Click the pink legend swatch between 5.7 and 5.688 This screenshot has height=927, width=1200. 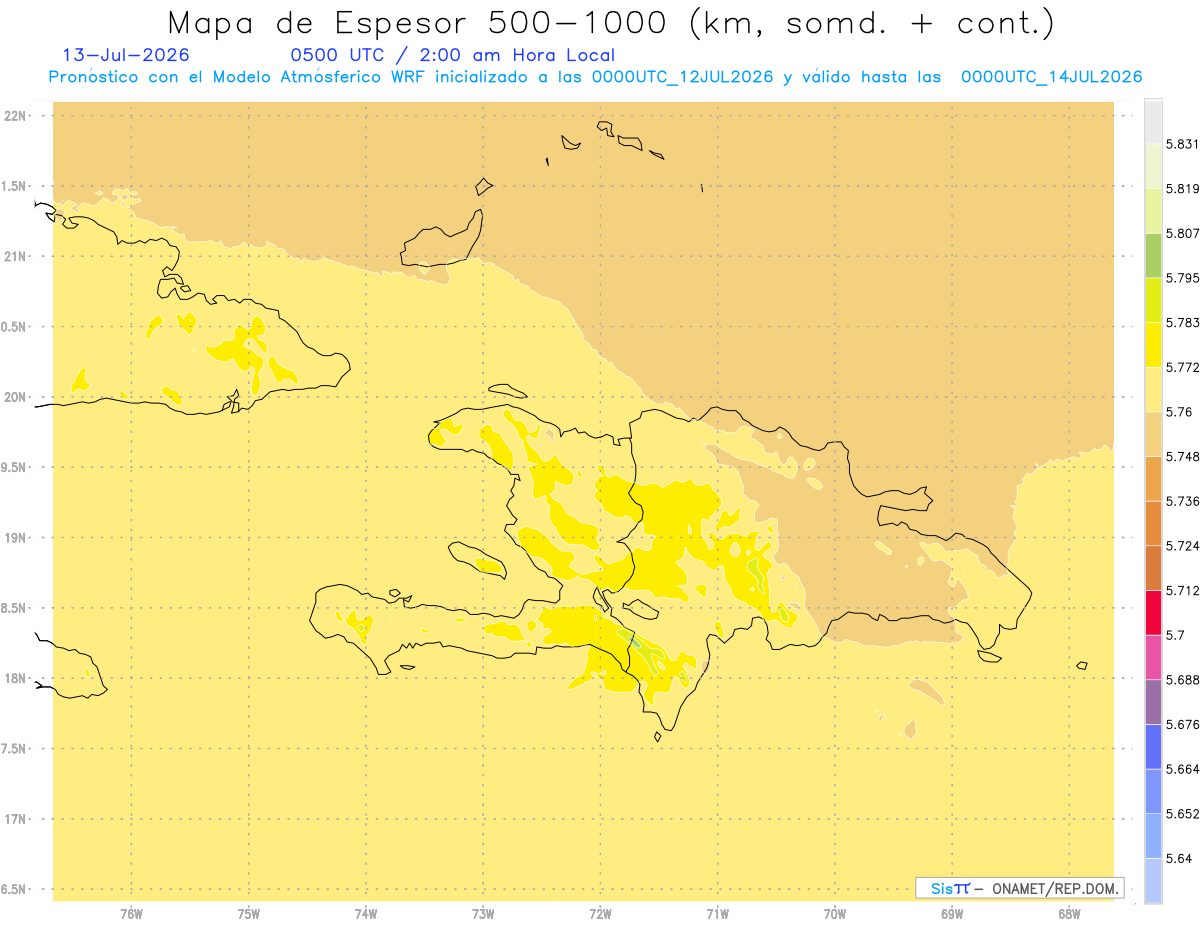point(1153,657)
